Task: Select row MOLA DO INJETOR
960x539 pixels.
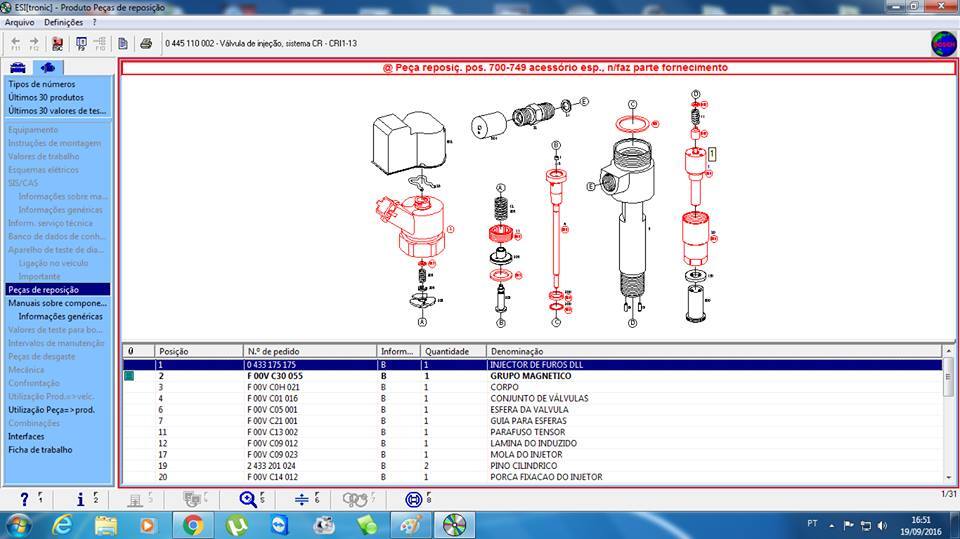Action: click(532, 454)
